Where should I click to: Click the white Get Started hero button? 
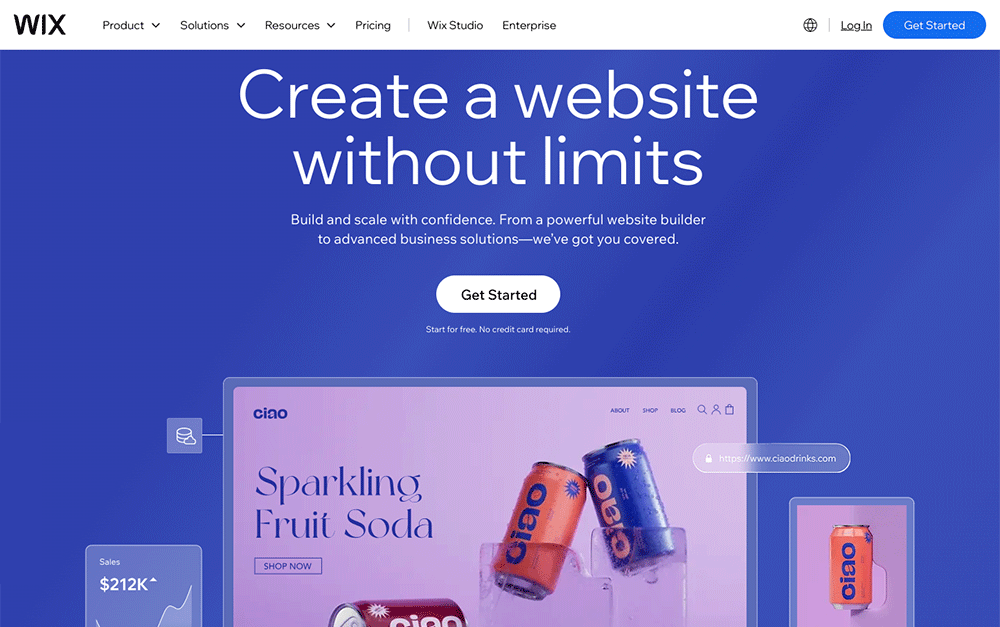pyautogui.click(x=498, y=294)
